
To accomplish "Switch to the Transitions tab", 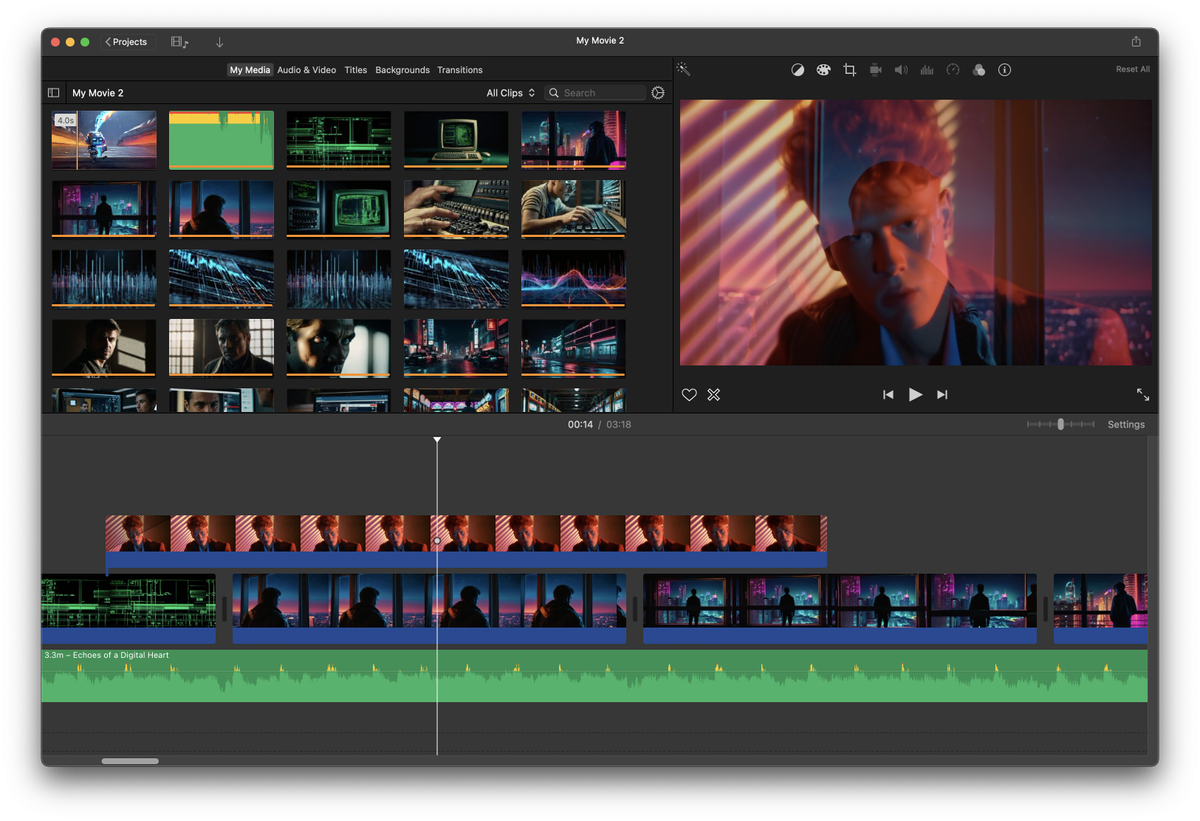I will click(x=460, y=70).
